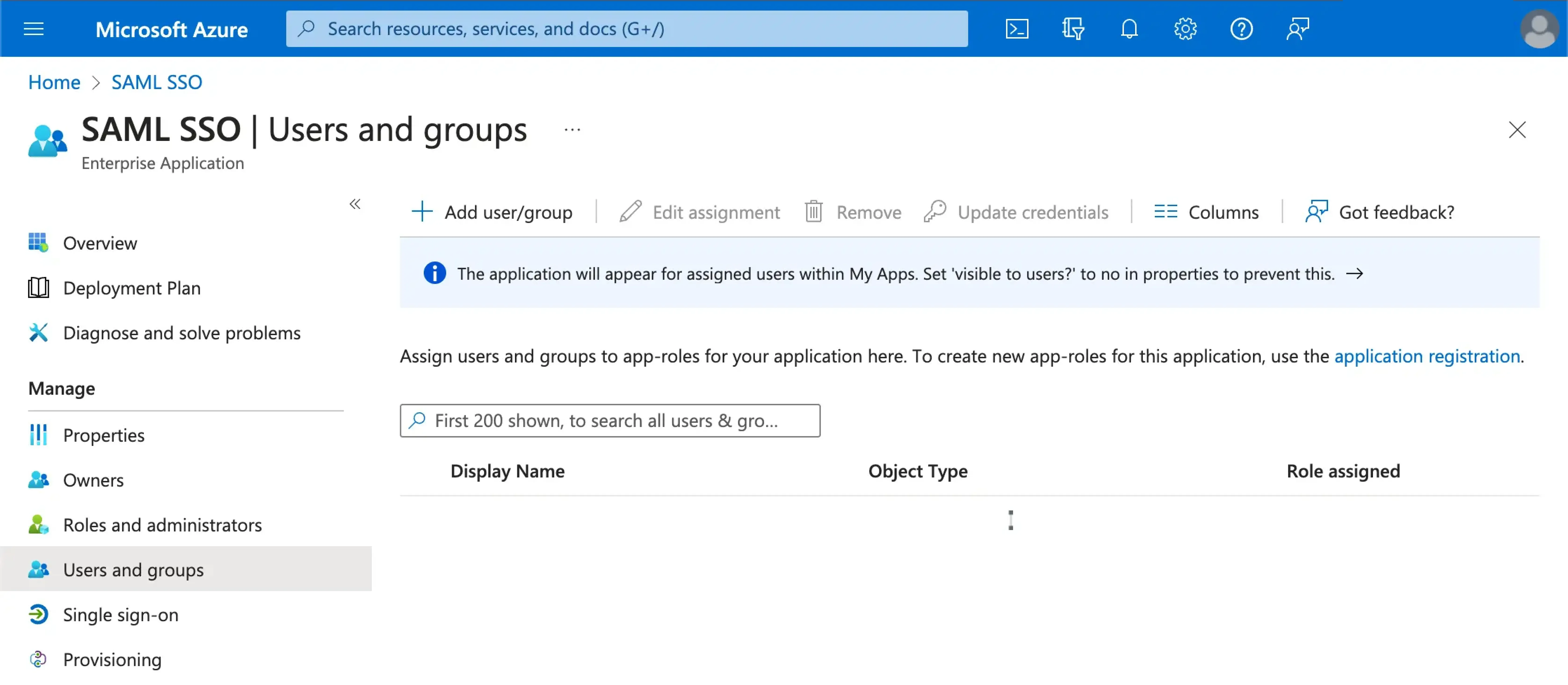The image size is (1568, 685).
Task: Expand the Provisioning menu item
Action: click(x=113, y=658)
